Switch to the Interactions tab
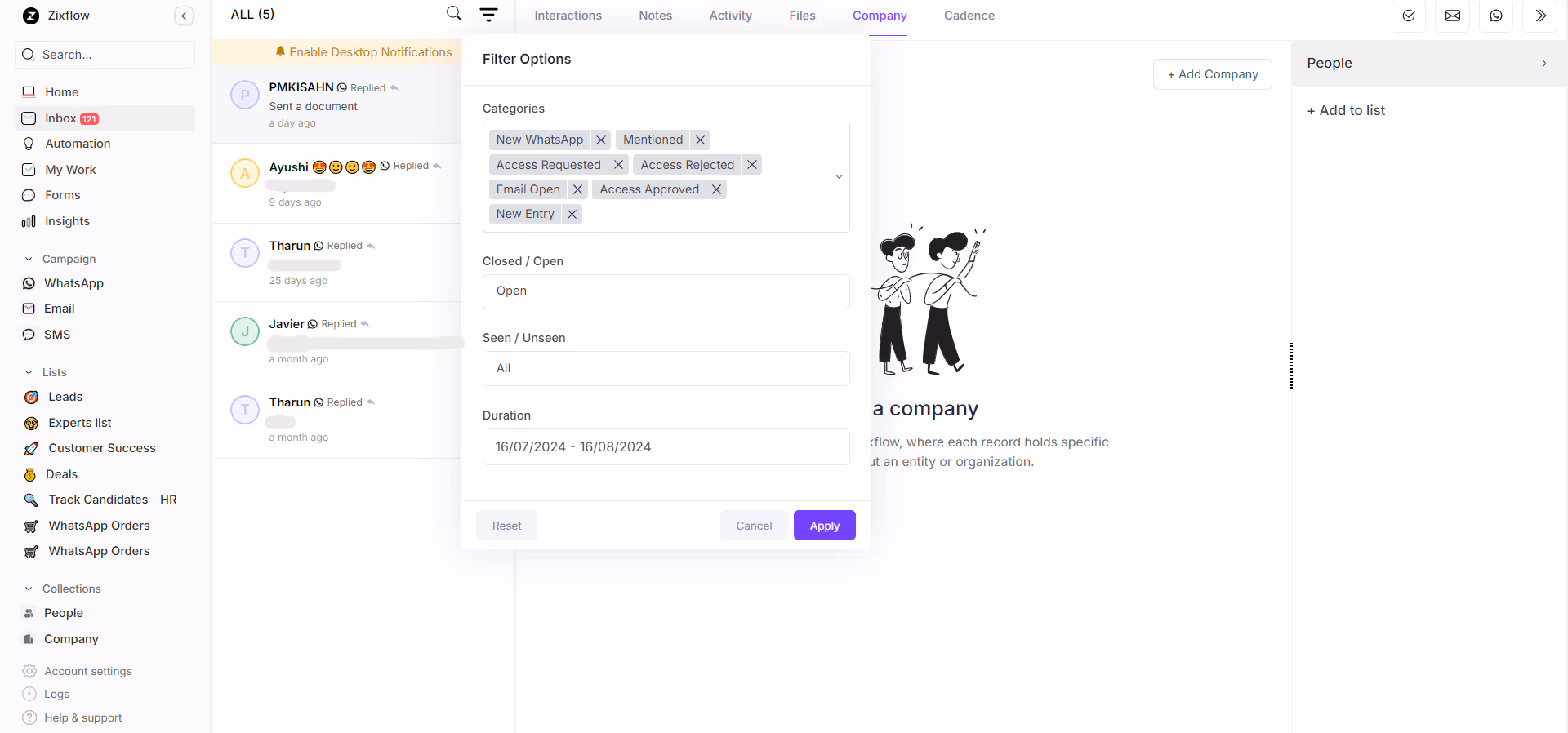The image size is (1568, 733). click(x=568, y=16)
